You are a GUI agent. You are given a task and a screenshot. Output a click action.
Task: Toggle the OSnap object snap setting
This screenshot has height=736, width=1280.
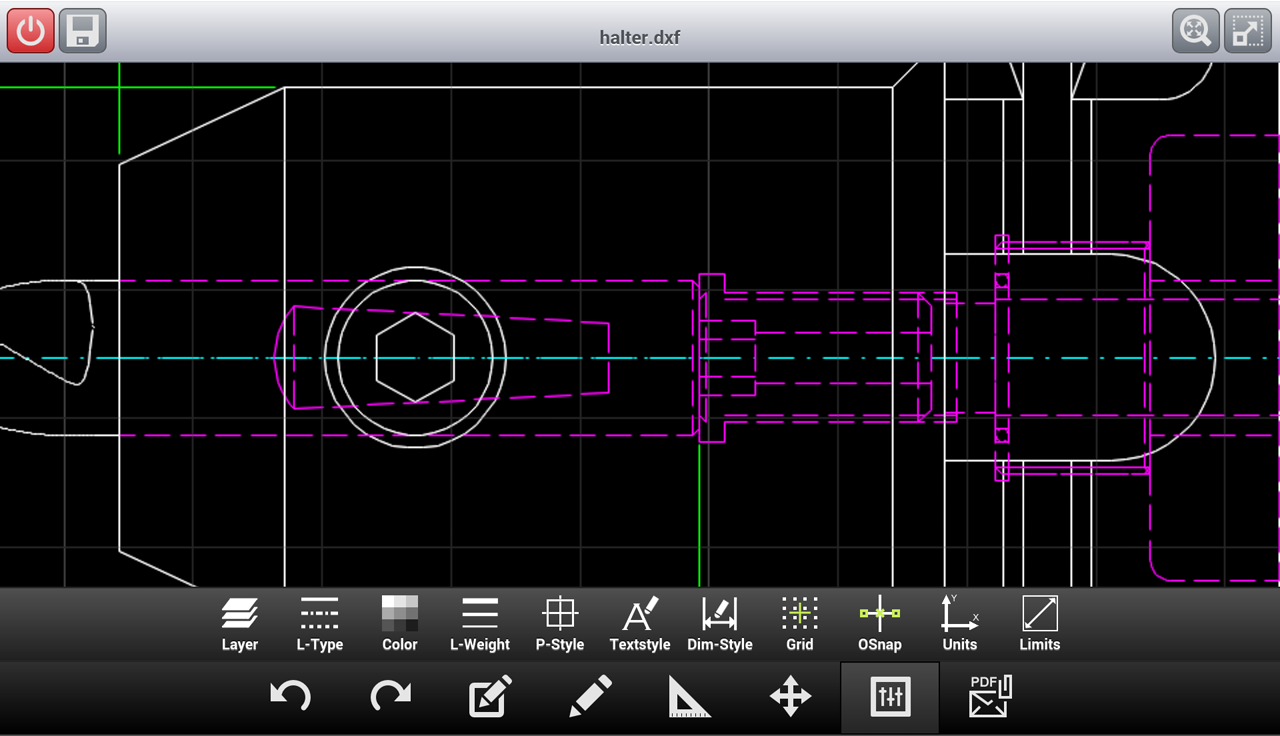880,624
